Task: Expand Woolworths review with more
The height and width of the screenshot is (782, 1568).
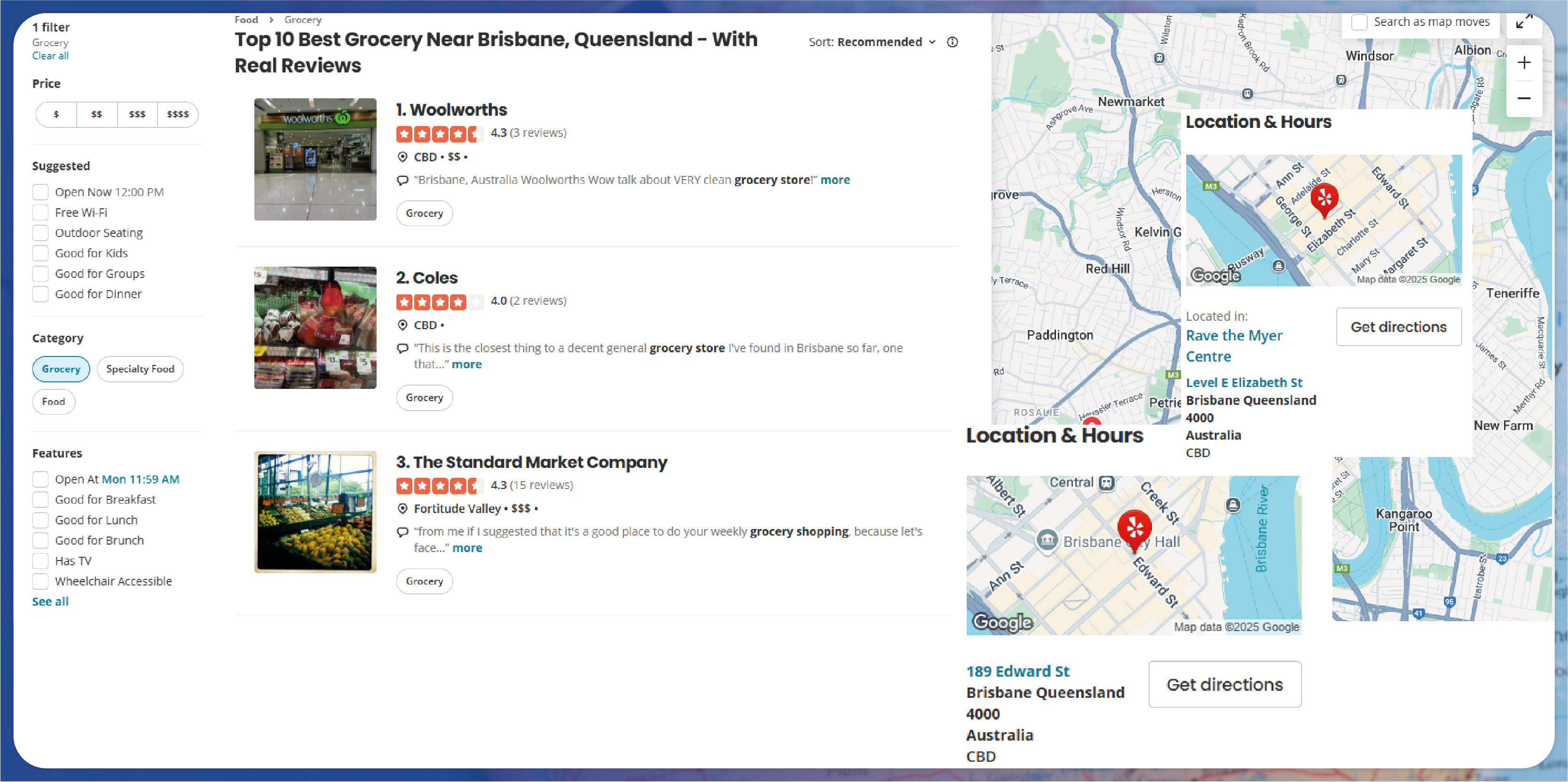Action: (835, 180)
